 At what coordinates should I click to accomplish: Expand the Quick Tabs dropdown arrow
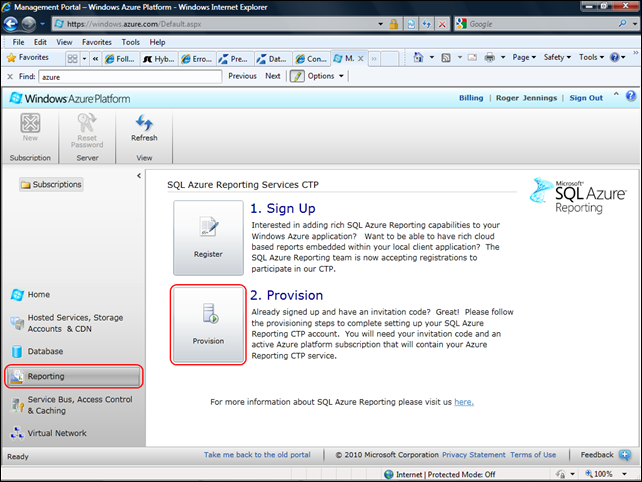pos(84,59)
